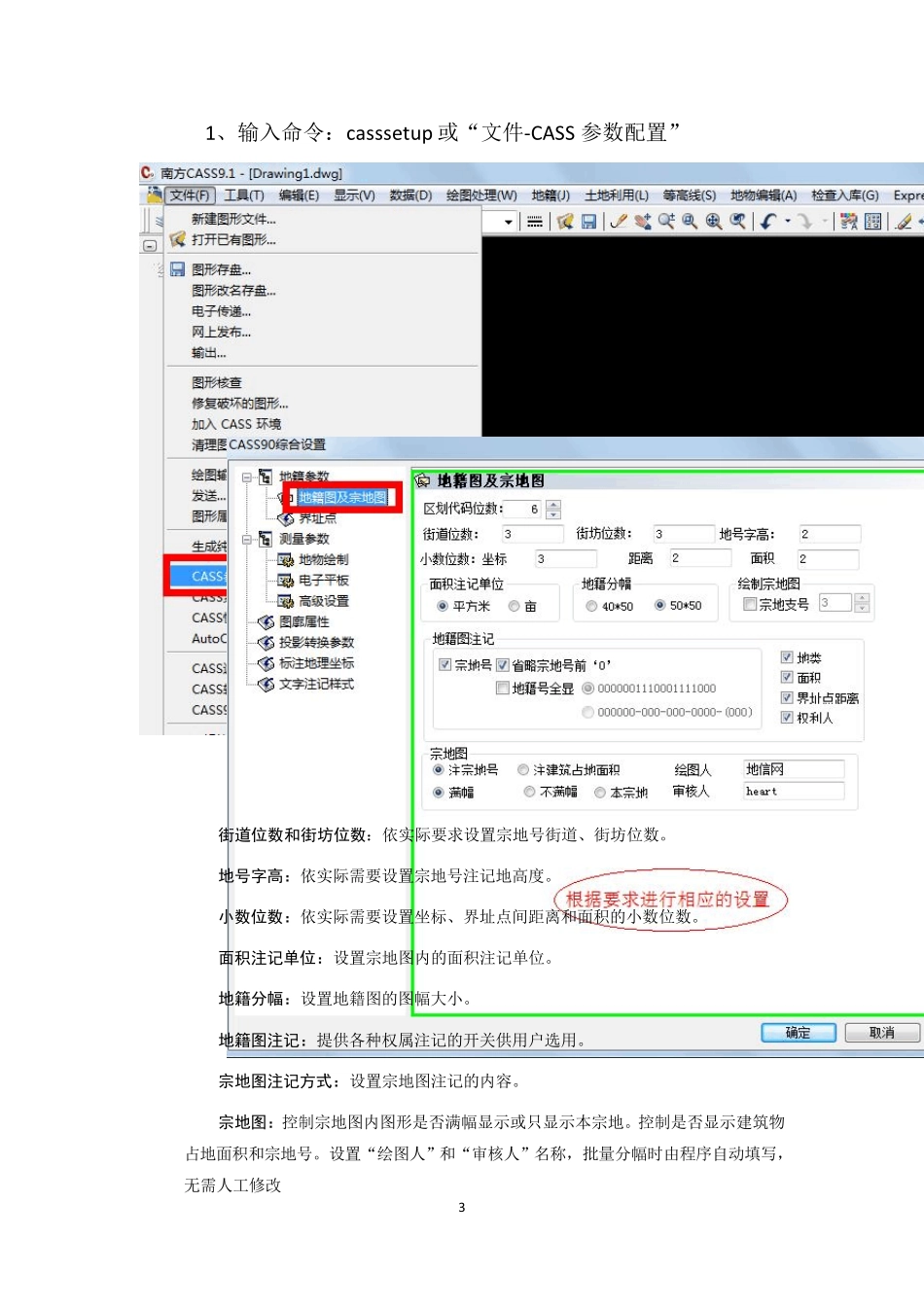Select 新建图形文件... menu entry
Screen dimensions: 924x1308
(x=233, y=219)
